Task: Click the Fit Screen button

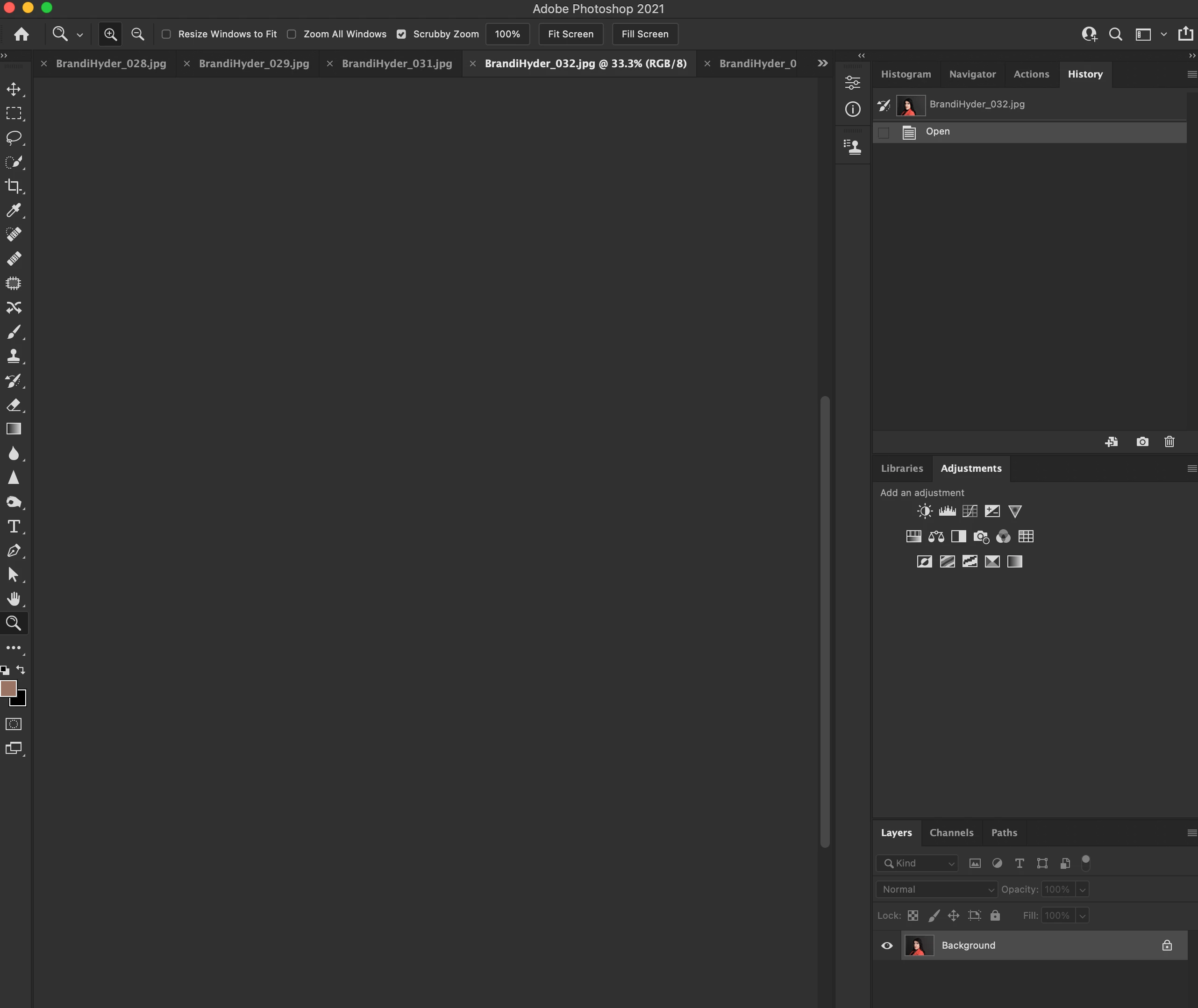Action: [x=570, y=34]
